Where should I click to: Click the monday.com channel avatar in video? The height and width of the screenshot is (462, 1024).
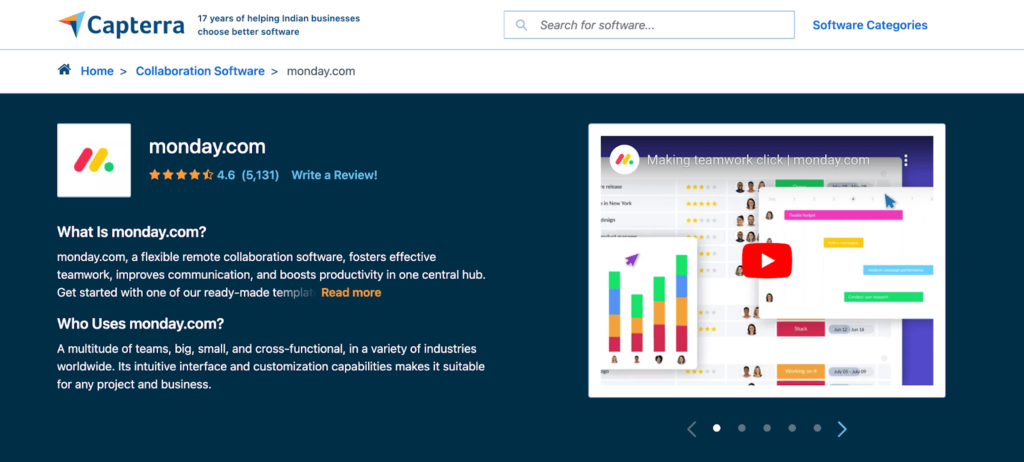(624, 159)
